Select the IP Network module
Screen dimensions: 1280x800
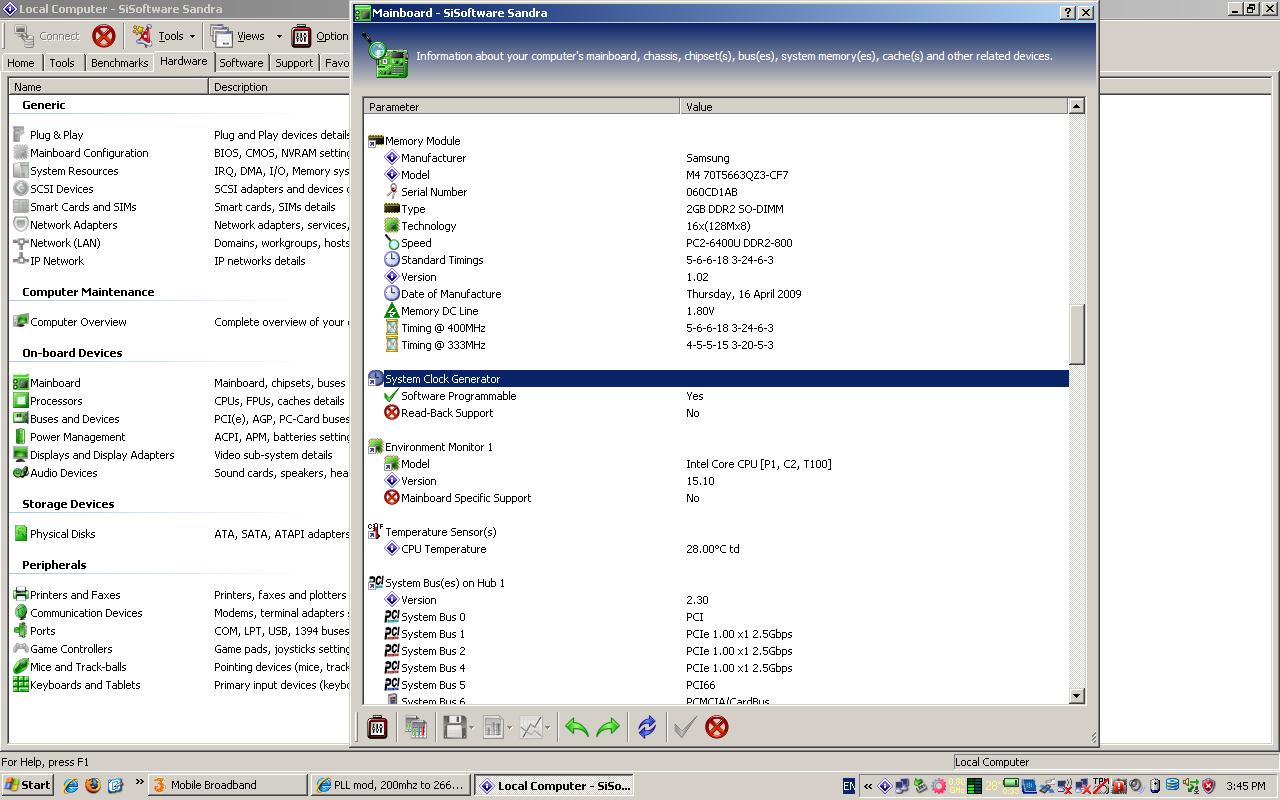[x=49, y=261]
